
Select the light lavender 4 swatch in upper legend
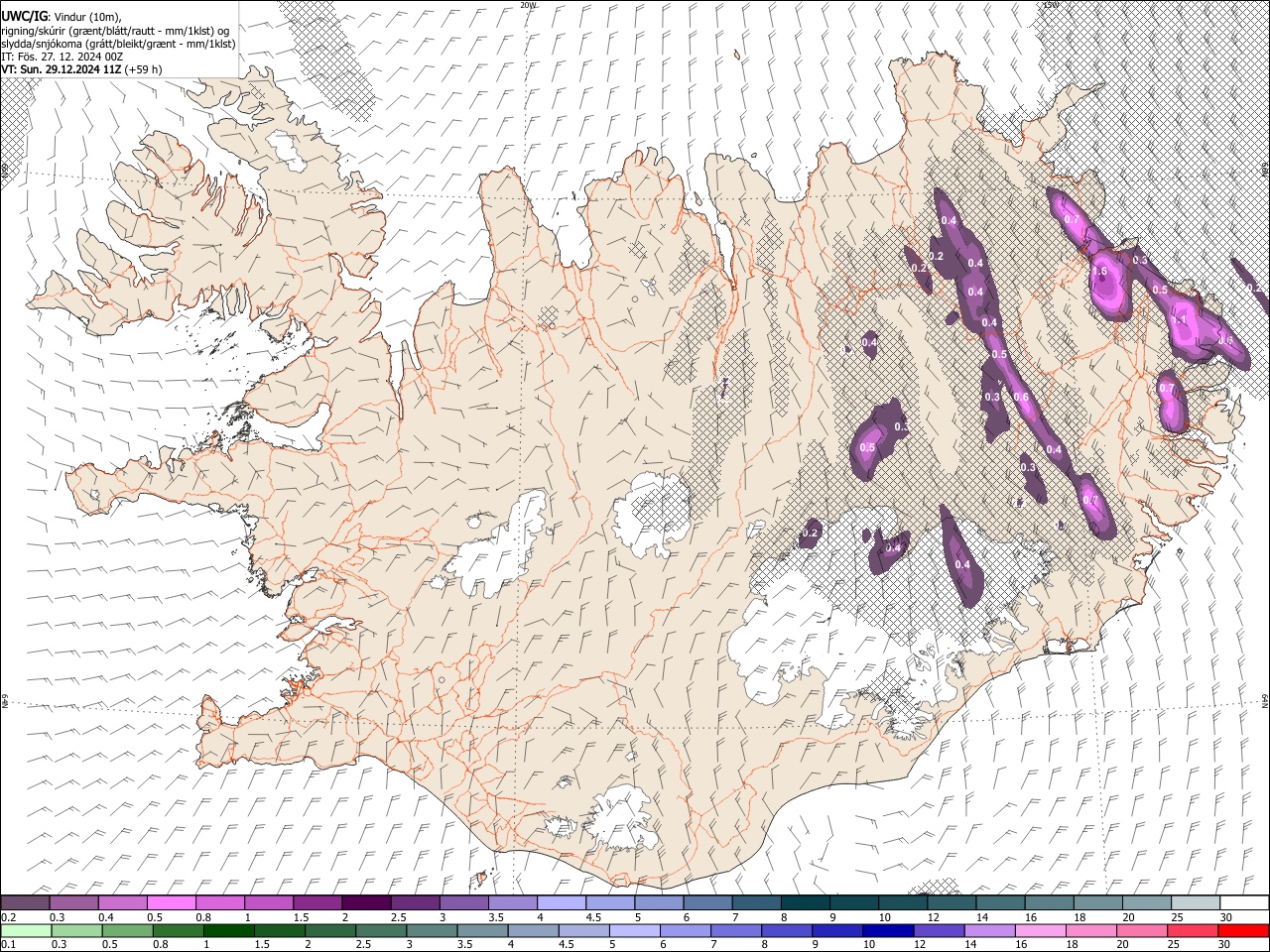pos(562,902)
